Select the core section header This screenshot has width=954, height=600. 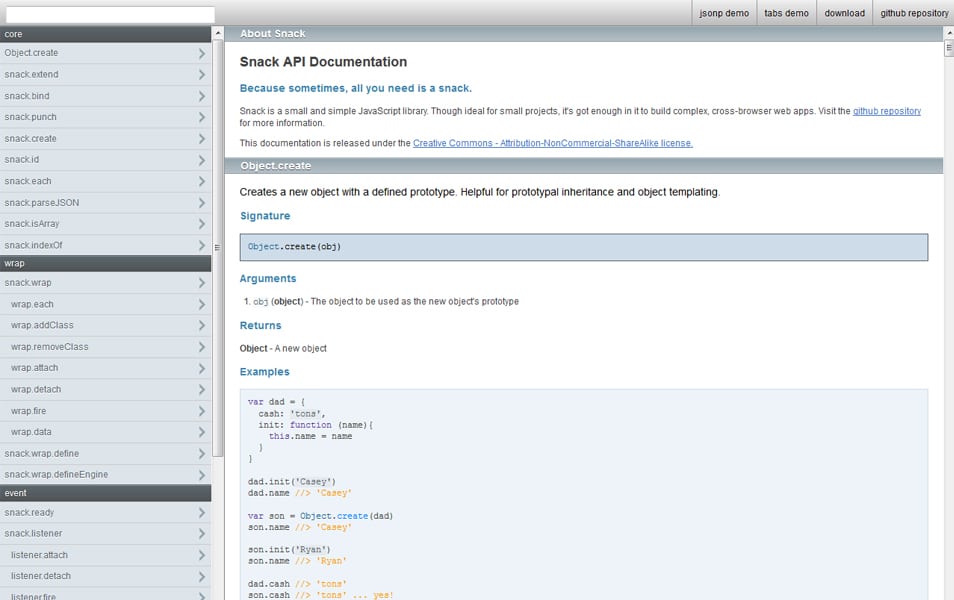(x=106, y=34)
